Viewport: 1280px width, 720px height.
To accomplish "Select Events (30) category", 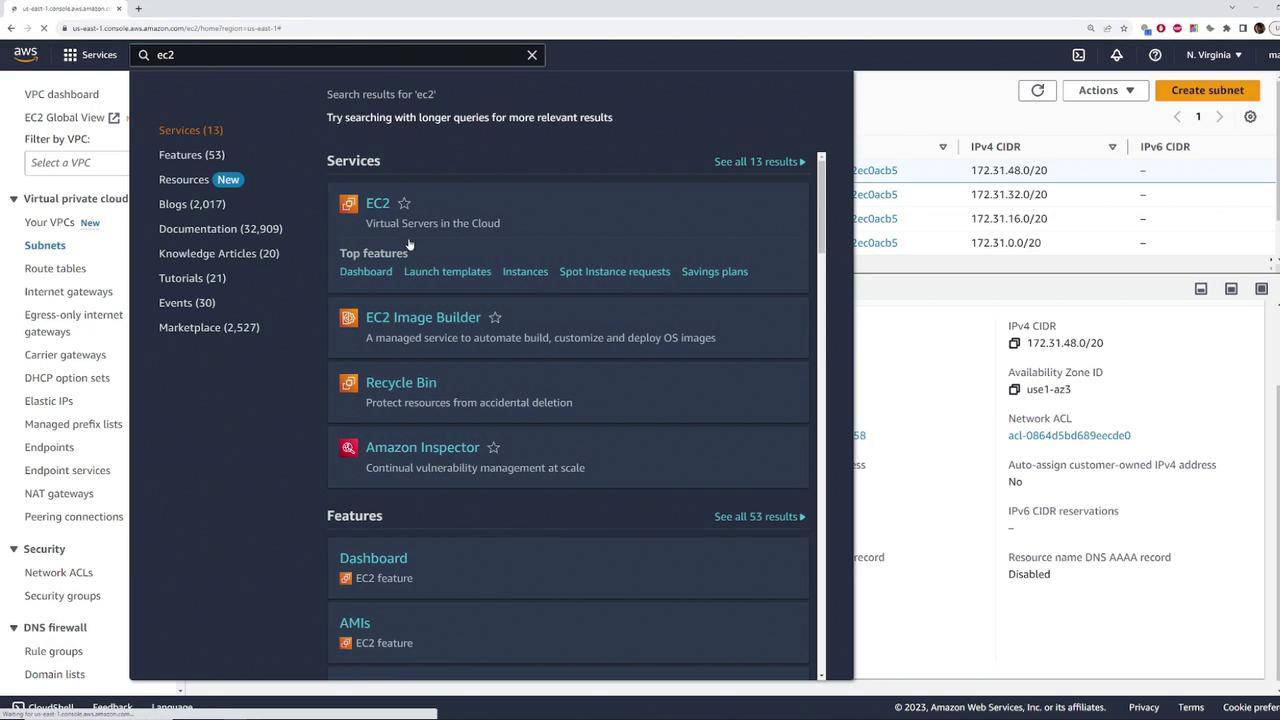I will [x=187, y=303].
